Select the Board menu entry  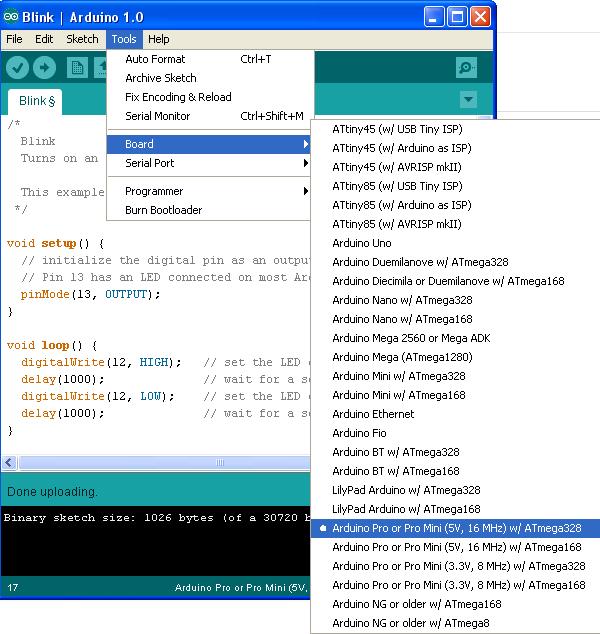pyautogui.click(x=209, y=144)
